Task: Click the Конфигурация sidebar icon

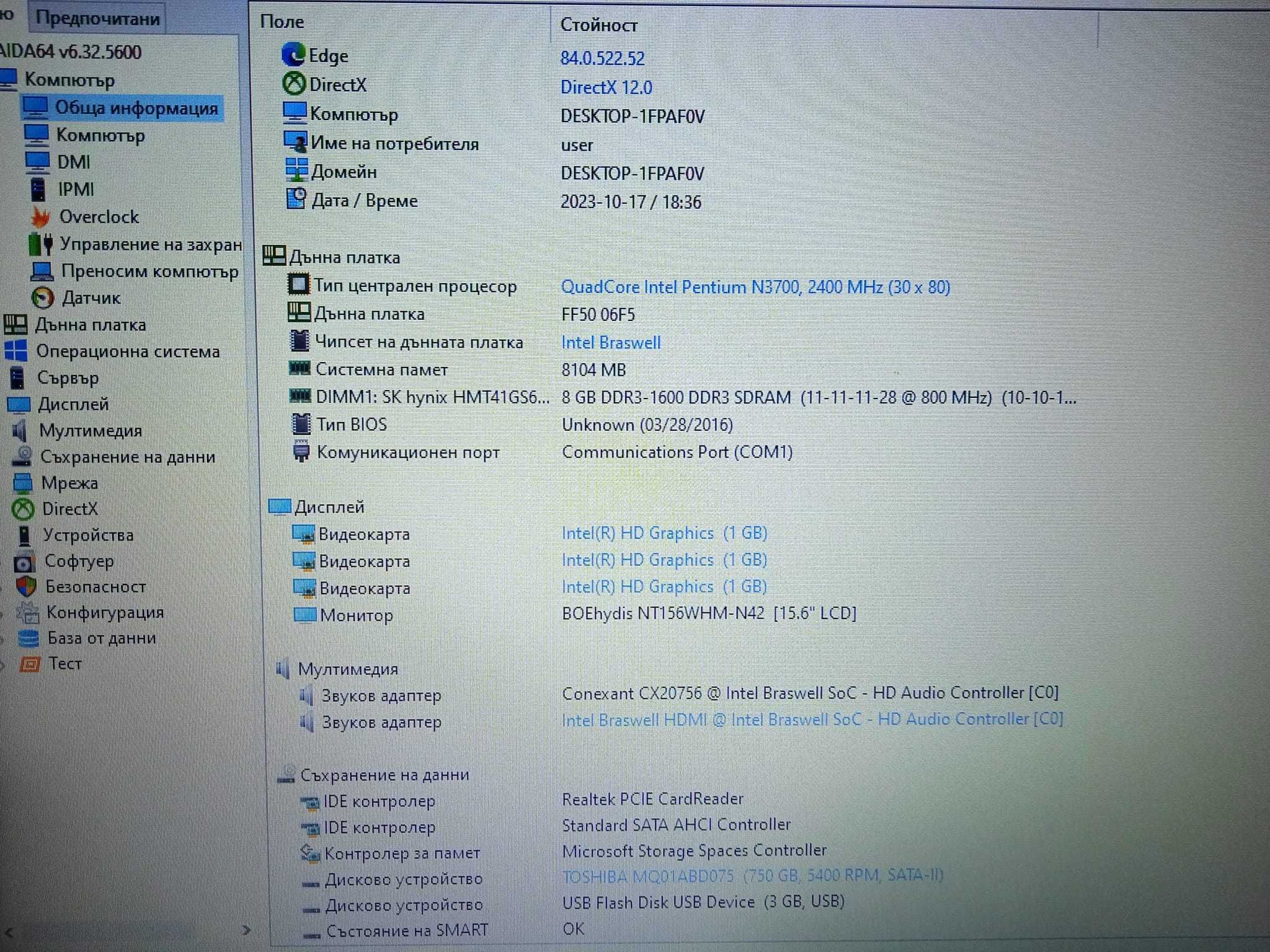Action: tap(27, 612)
